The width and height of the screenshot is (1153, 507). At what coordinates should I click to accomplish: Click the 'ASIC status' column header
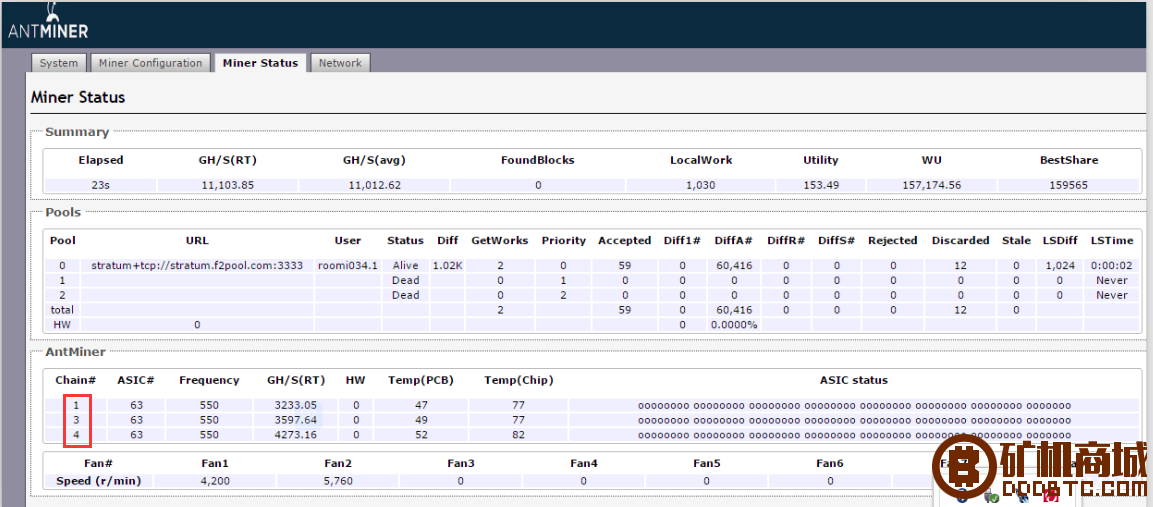[854, 380]
